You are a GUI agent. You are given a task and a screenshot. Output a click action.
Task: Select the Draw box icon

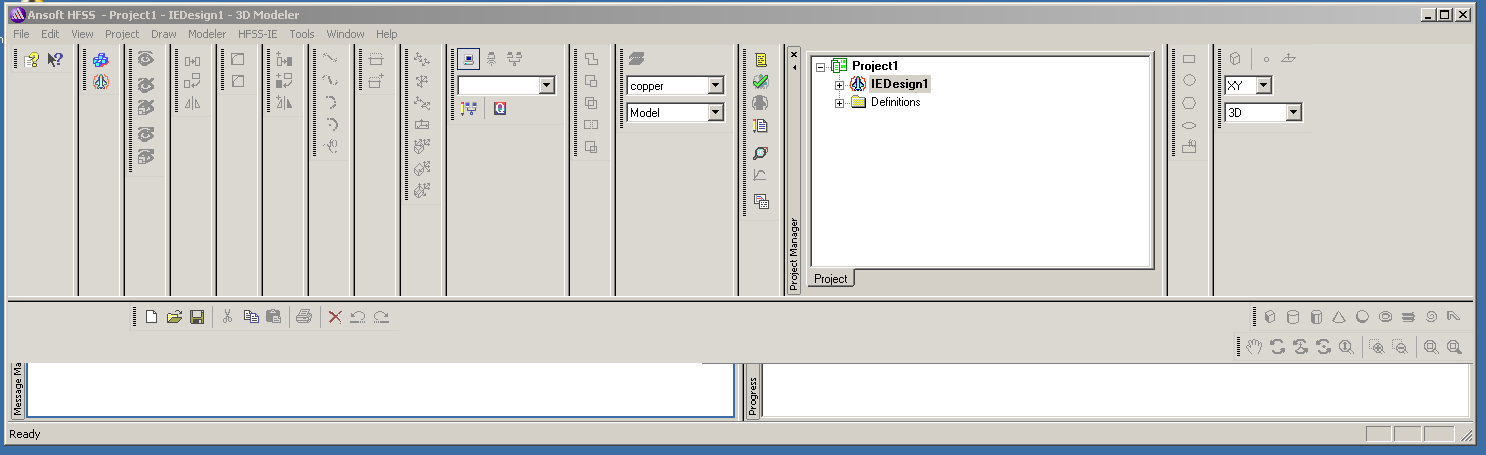[x=1270, y=317]
